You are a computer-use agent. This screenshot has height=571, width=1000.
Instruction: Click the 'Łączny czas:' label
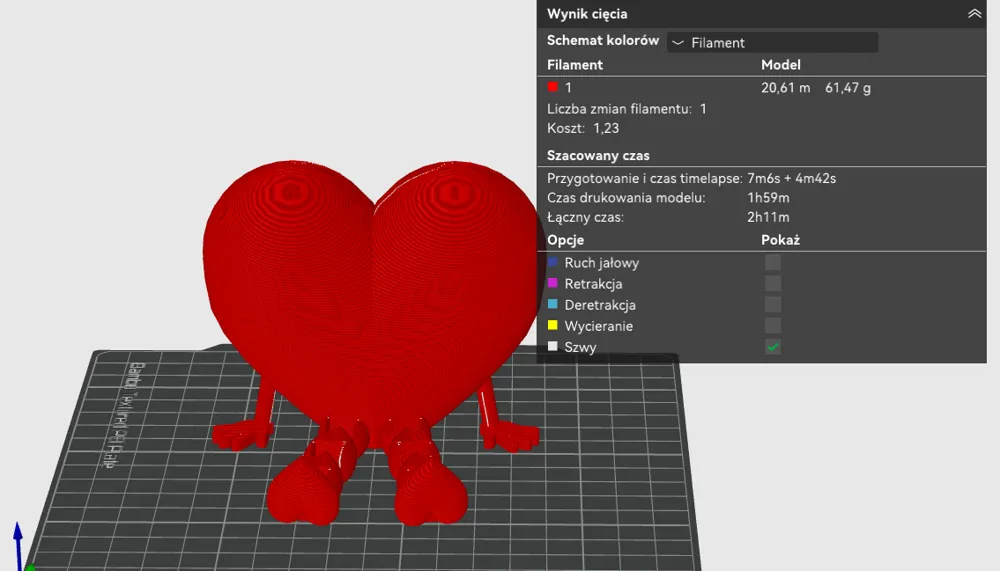coord(585,217)
